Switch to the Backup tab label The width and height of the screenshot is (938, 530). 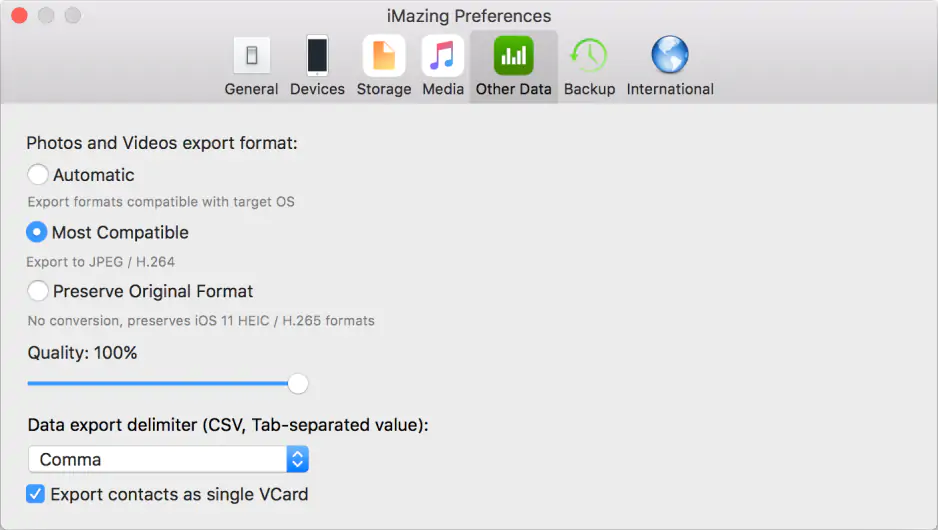589,89
